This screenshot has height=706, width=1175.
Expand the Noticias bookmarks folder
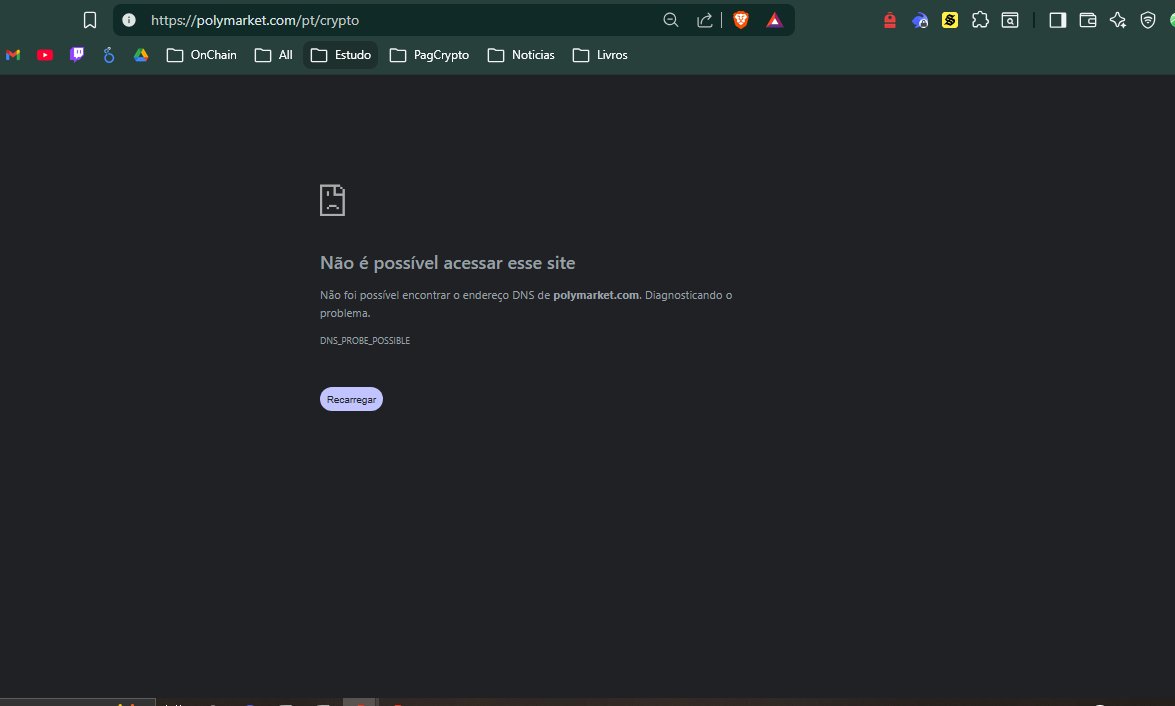[x=521, y=55]
